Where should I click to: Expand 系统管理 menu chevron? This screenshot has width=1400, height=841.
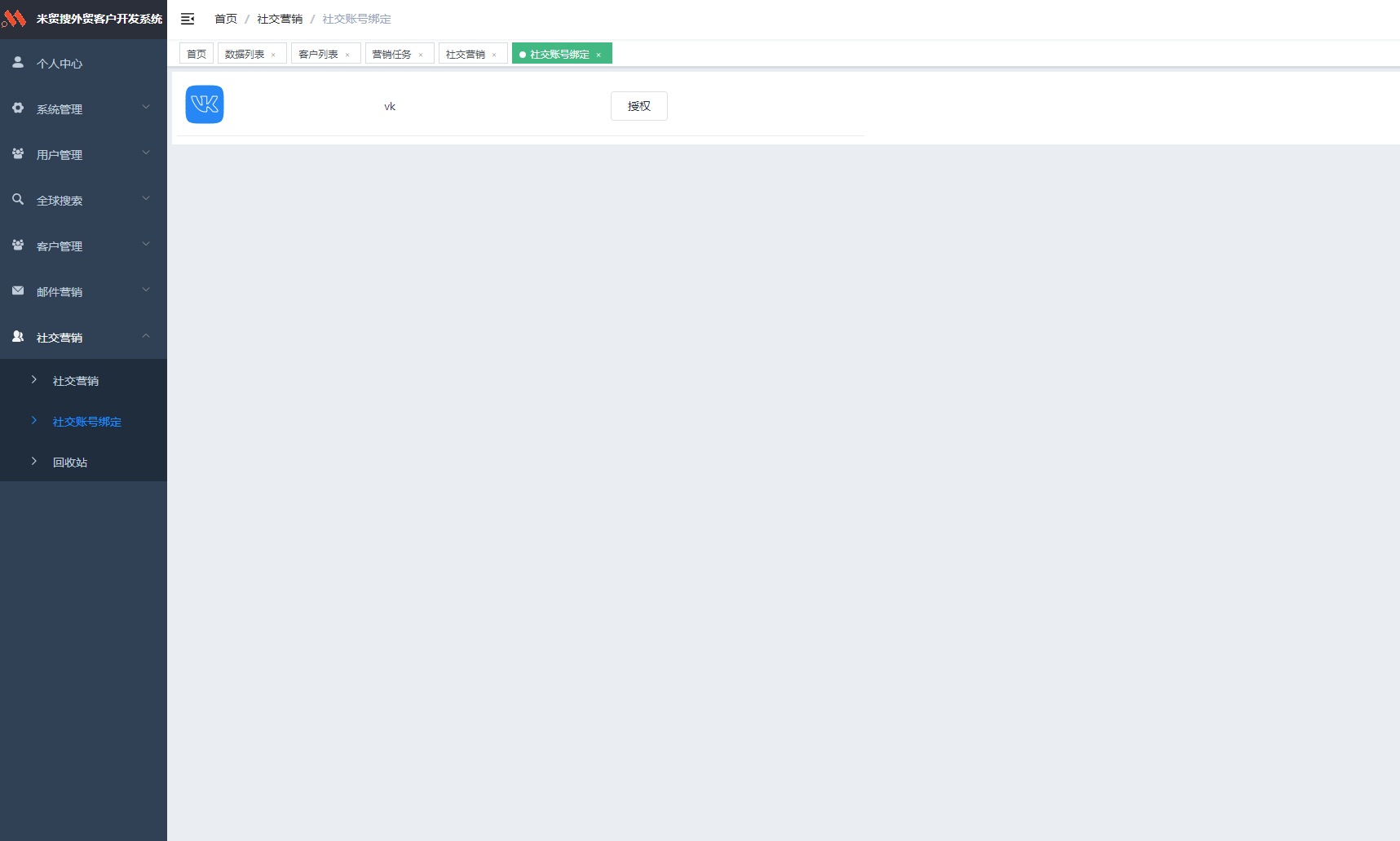click(146, 107)
